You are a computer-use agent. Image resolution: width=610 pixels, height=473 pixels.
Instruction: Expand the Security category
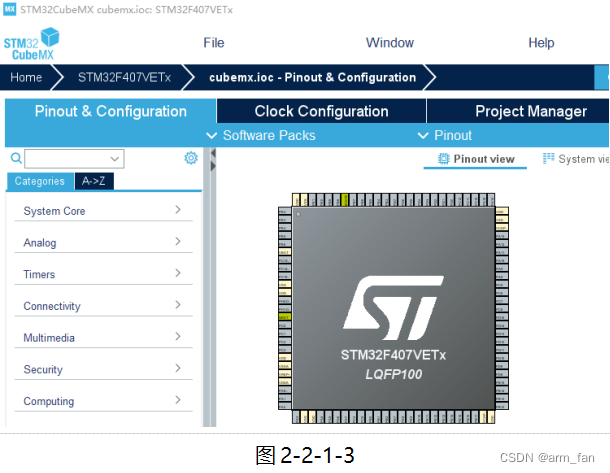pyautogui.click(x=103, y=369)
